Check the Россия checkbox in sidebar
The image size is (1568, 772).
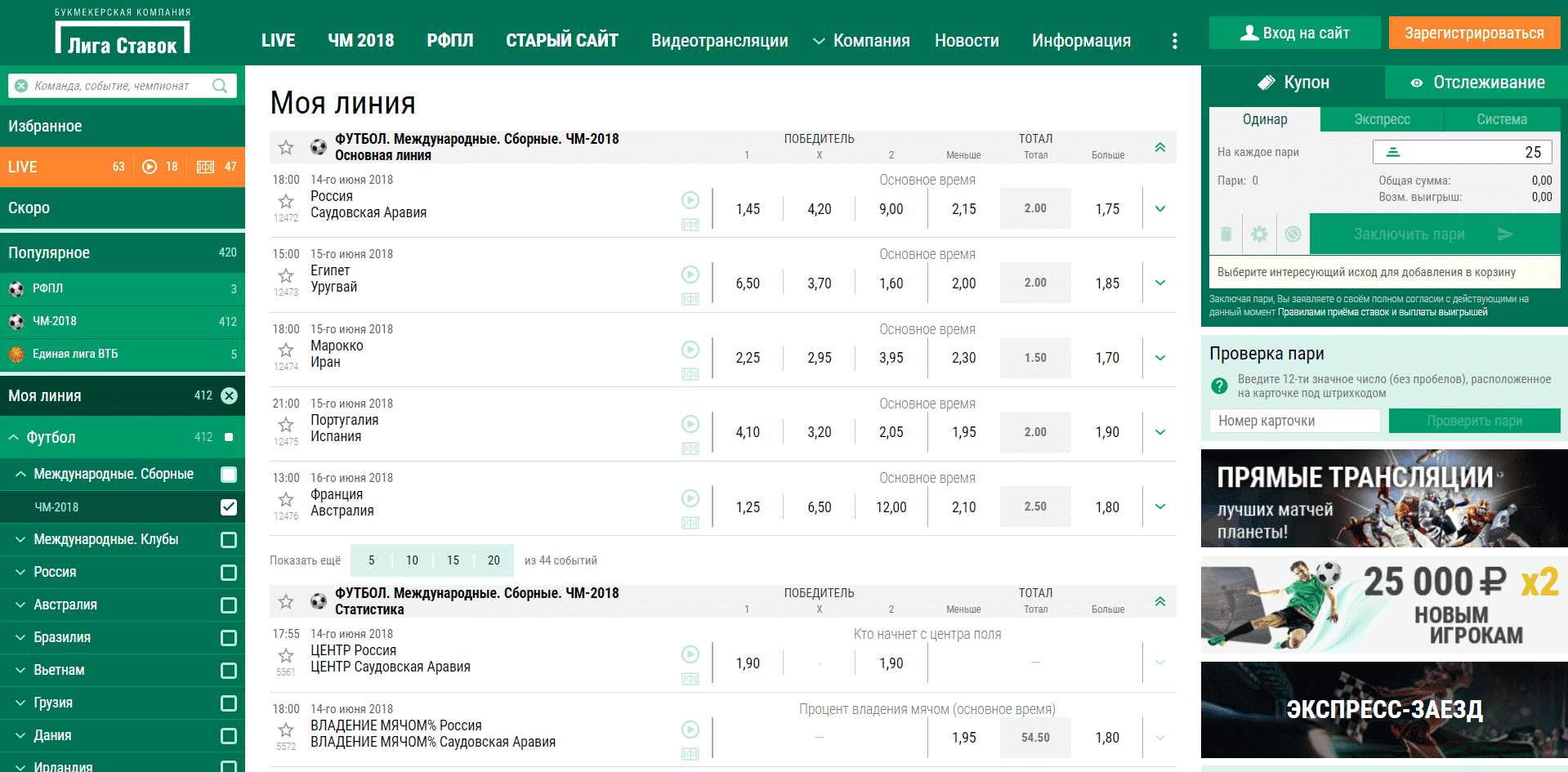click(x=229, y=573)
